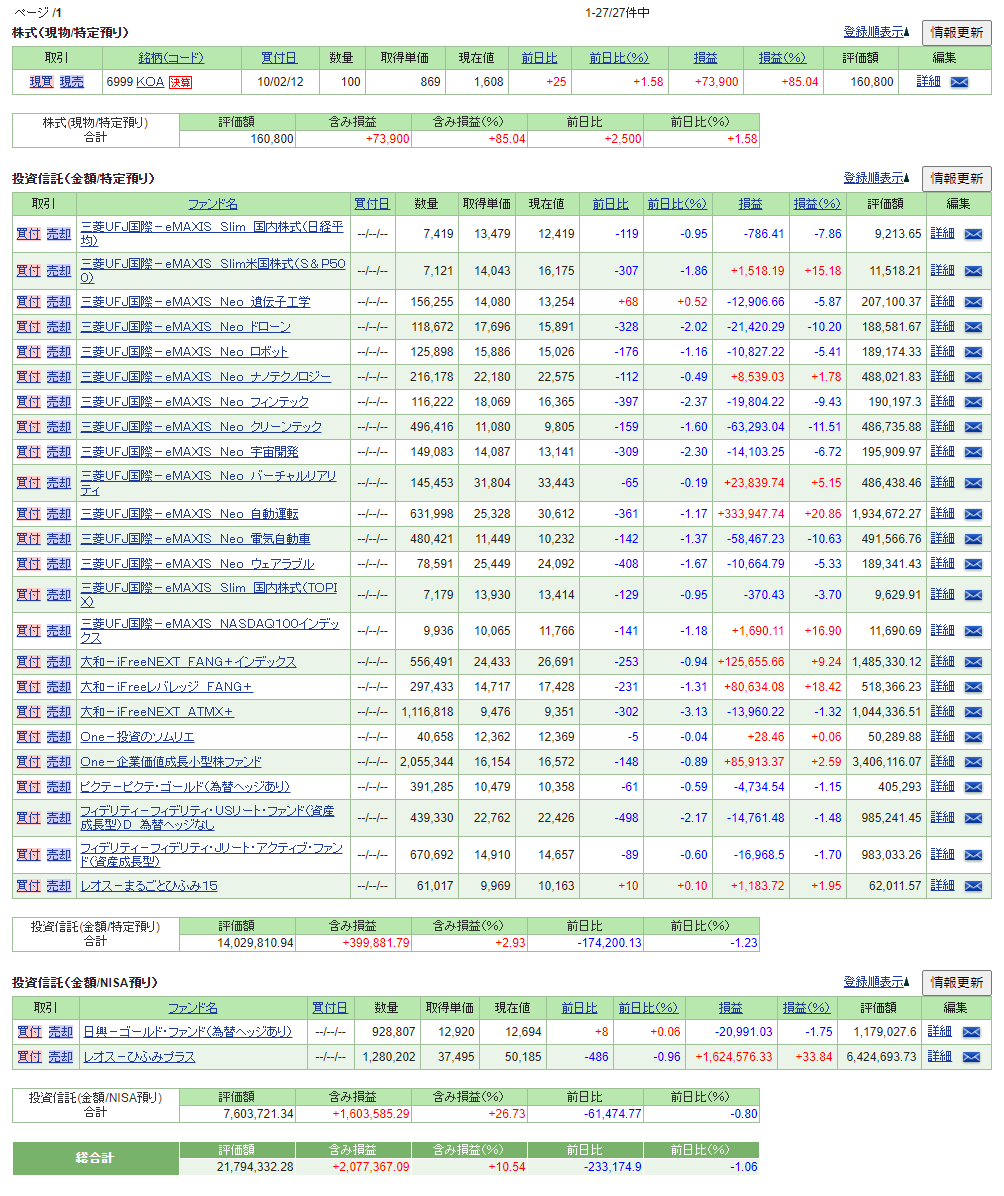Viewport: 1004px width, 1196px height.
Task: Click 登録順表示 link in 投資信託 特定預り section
Action: coord(876,178)
